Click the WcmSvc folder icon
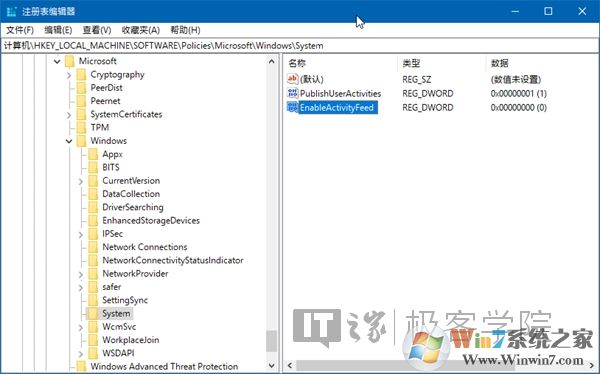 tap(93, 327)
